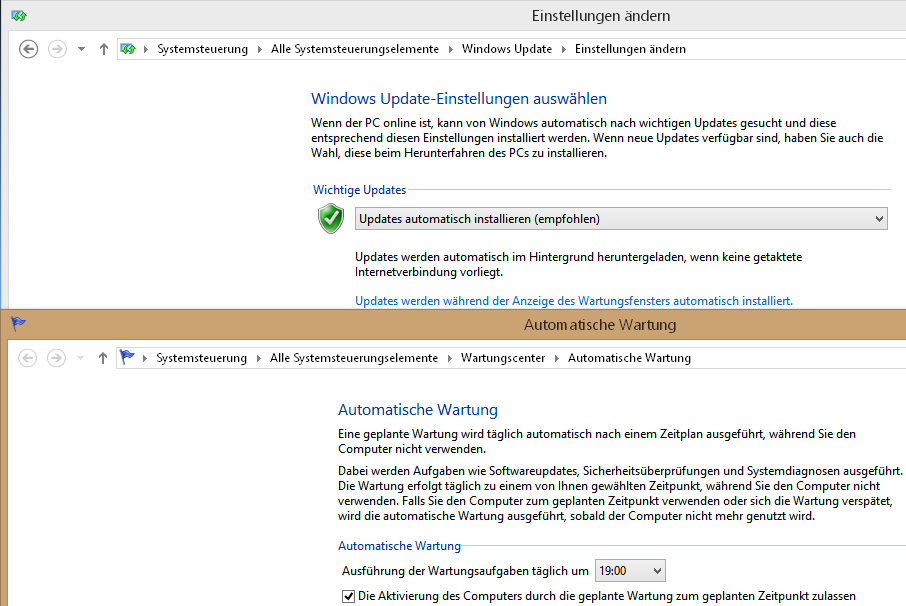Go forward in the Automatische Wartung window

pos(56,358)
